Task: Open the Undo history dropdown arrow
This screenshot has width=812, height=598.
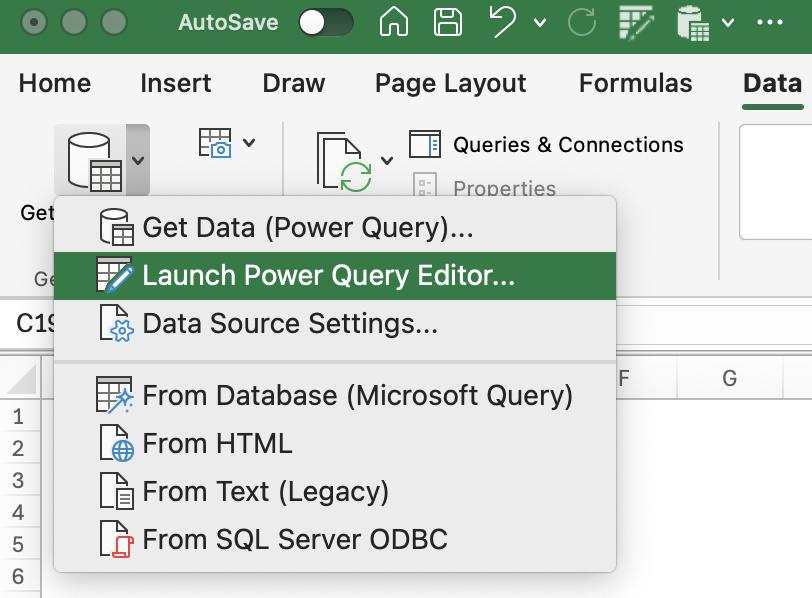Action: (x=540, y=23)
